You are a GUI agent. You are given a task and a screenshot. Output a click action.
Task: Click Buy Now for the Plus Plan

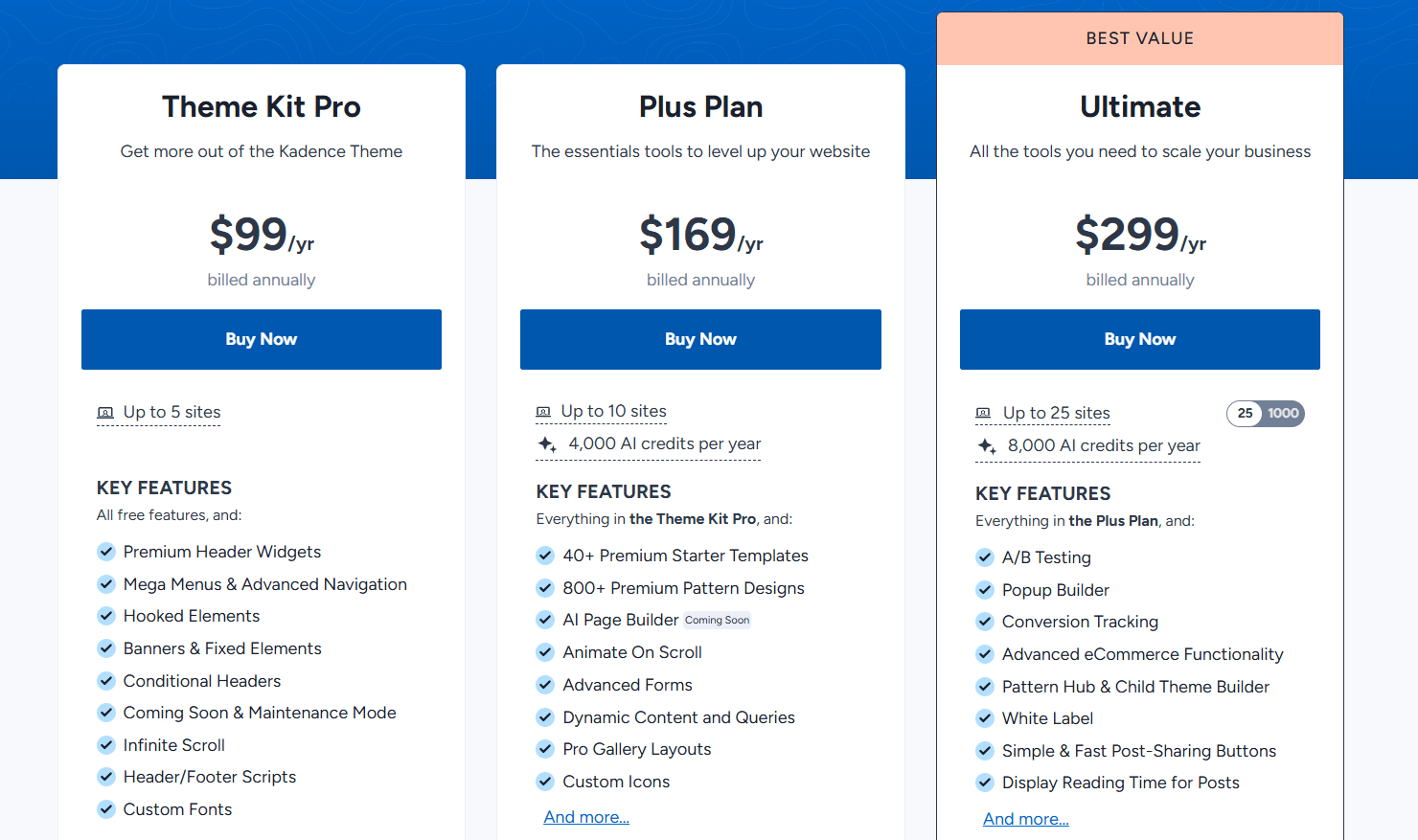pyautogui.click(x=700, y=339)
